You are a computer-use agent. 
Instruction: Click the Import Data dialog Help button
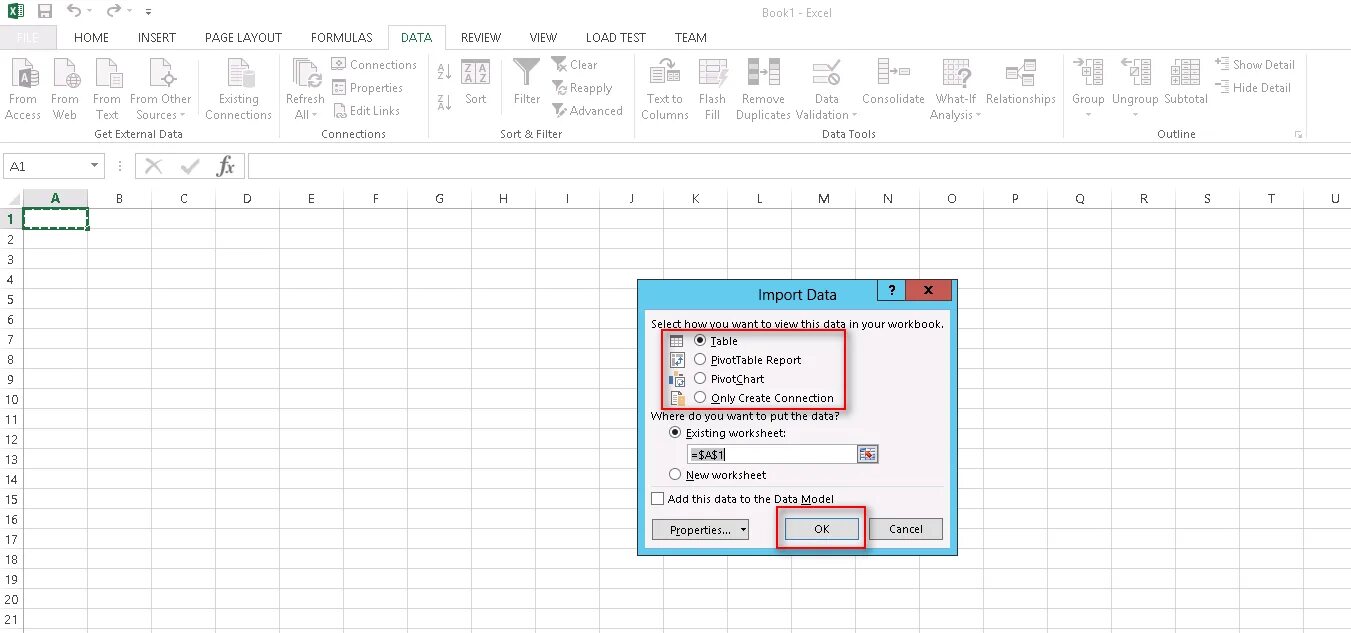coord(890,291)
